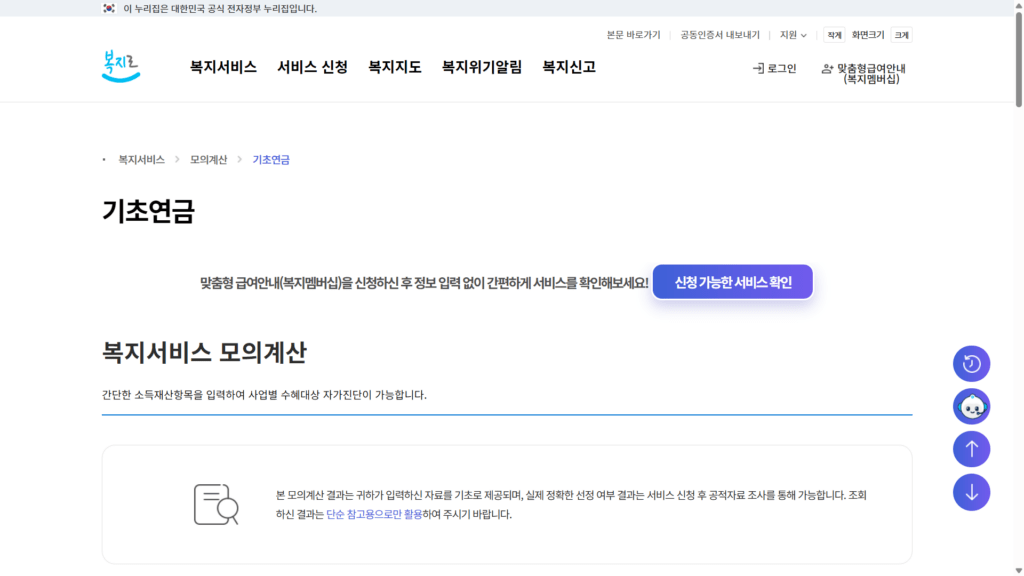The image size is (1024, 576).
Task: Go to the 복지신고 menu
Action: [x=568, y=67]
